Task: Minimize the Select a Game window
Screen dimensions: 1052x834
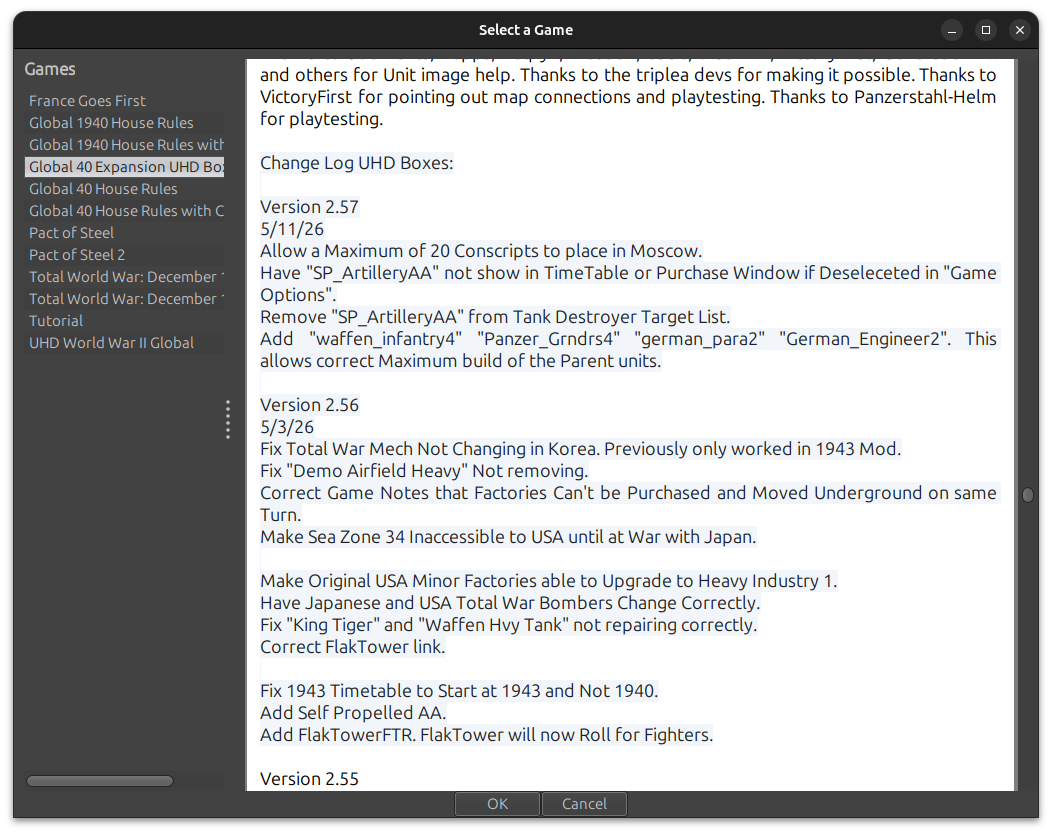Action: tap(951, 30)
